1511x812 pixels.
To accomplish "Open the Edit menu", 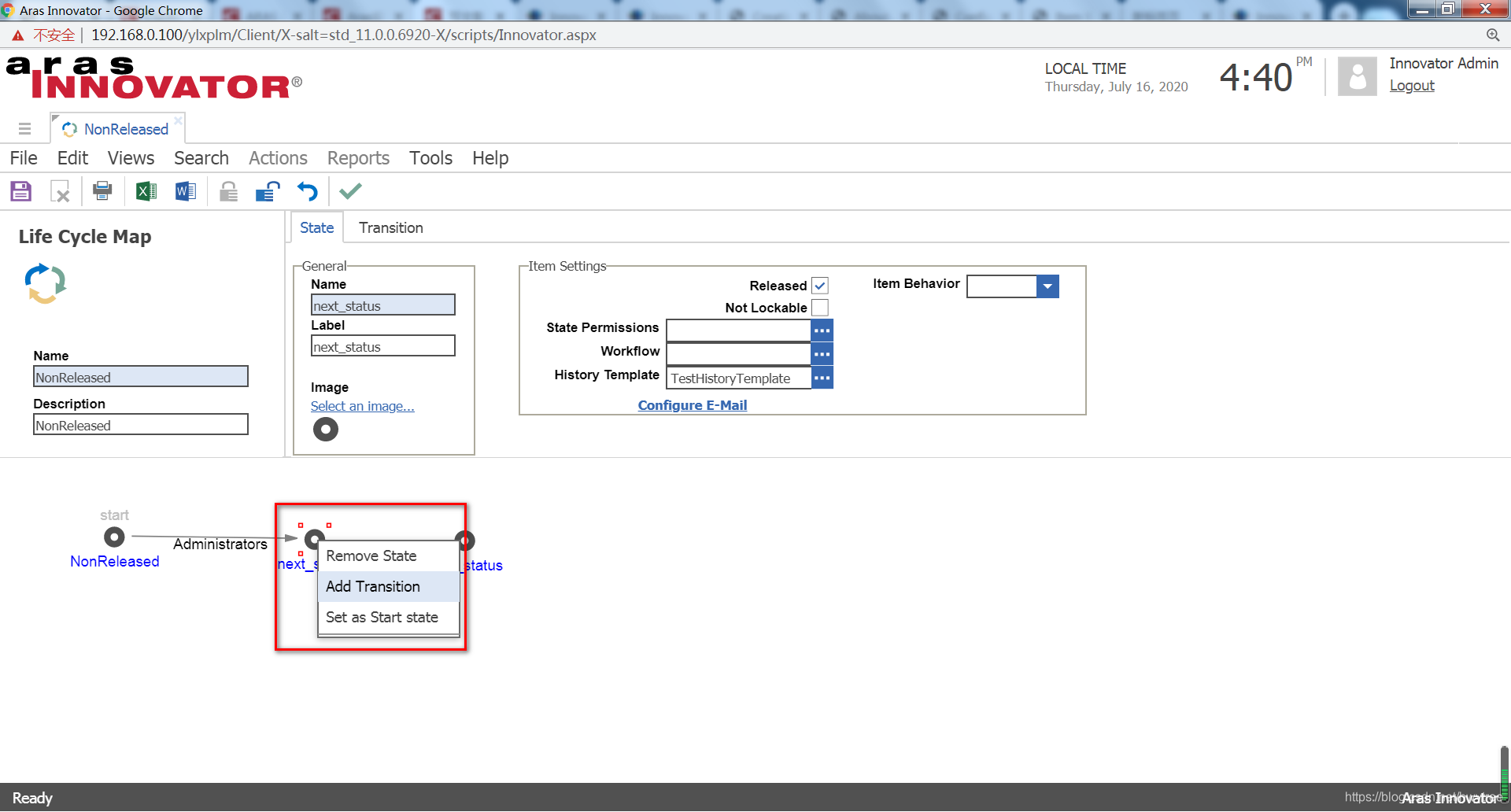I will [72, 158].
